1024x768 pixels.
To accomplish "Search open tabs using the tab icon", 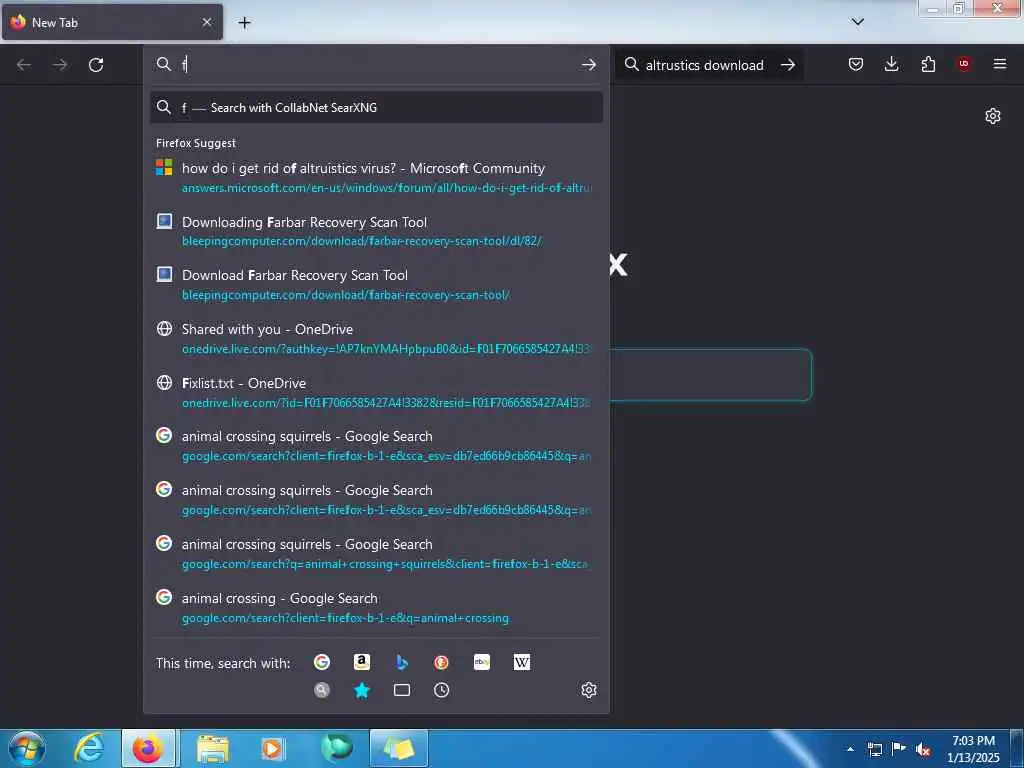I will click(x=402, y=690).
